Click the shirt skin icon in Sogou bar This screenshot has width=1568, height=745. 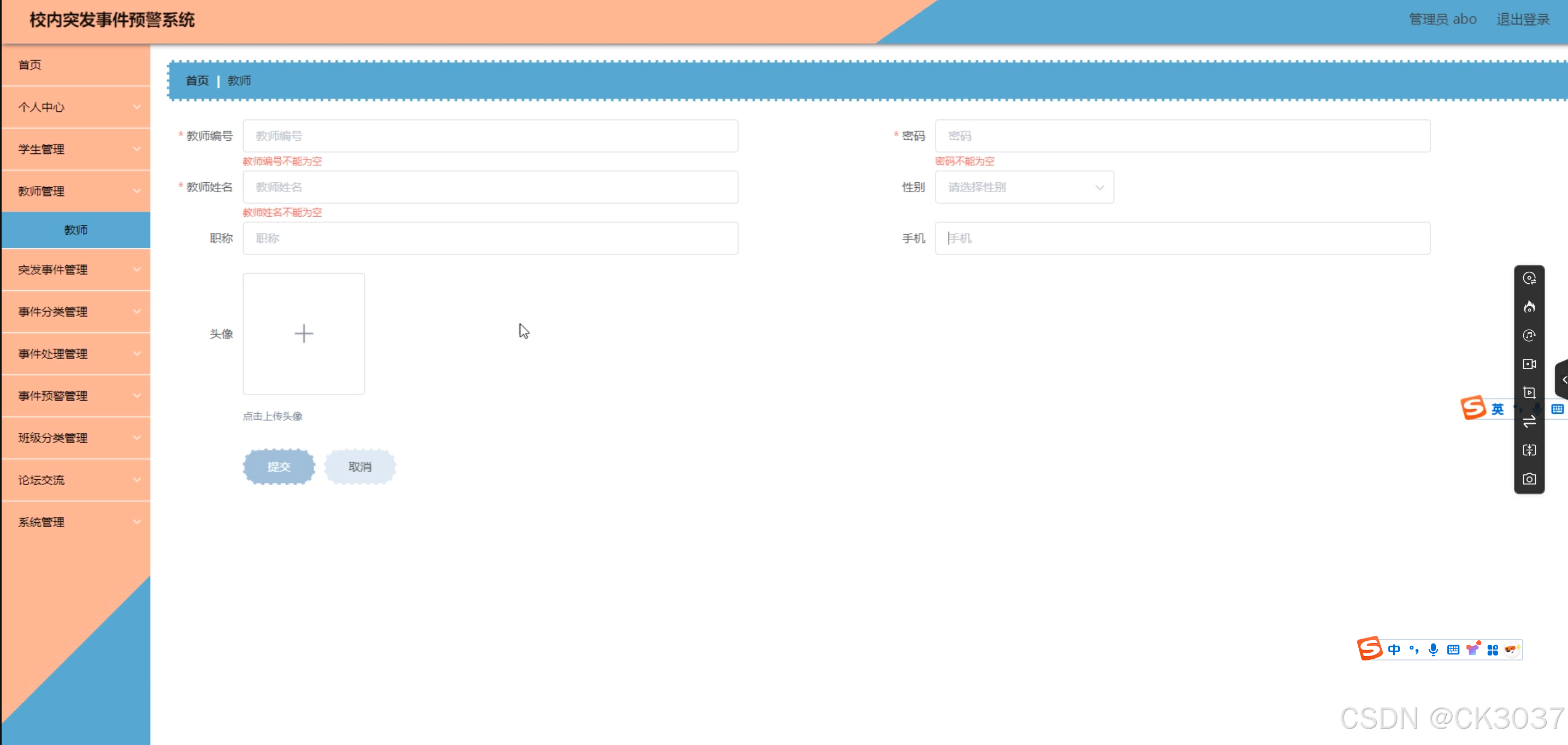click(1472, 649)
